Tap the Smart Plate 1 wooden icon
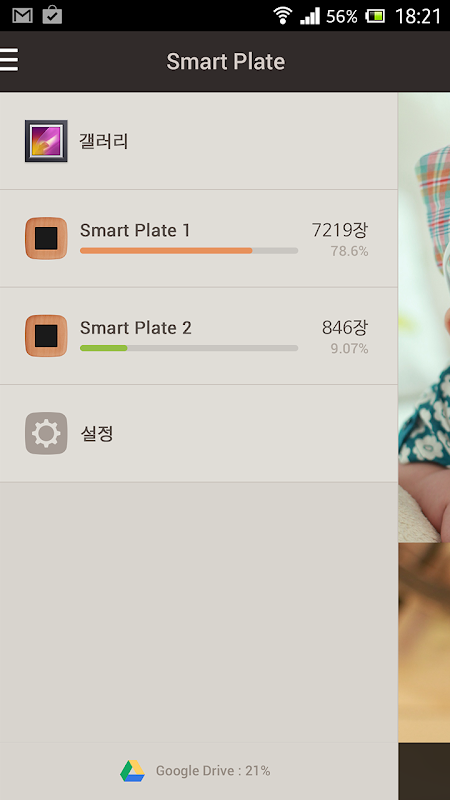 click(46, 238)
